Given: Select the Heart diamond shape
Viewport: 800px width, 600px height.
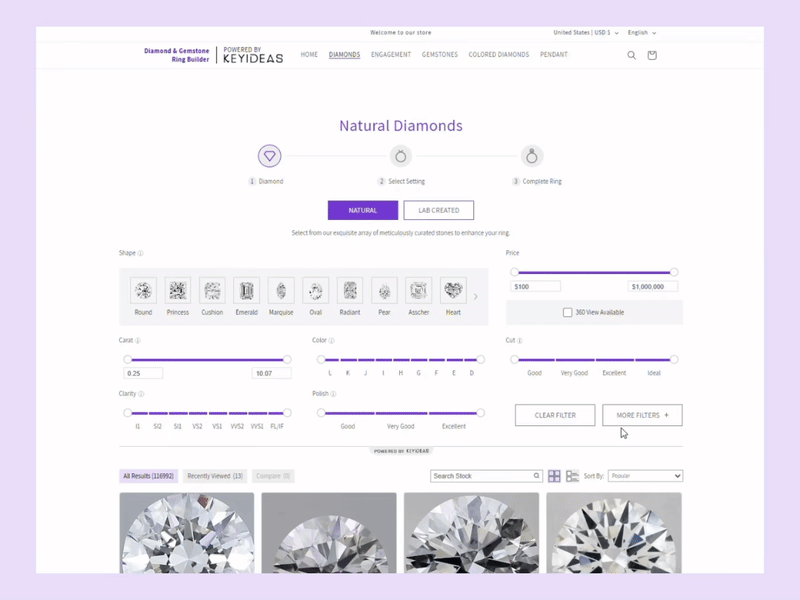Looking at the screenshot, I should point(453,297).
